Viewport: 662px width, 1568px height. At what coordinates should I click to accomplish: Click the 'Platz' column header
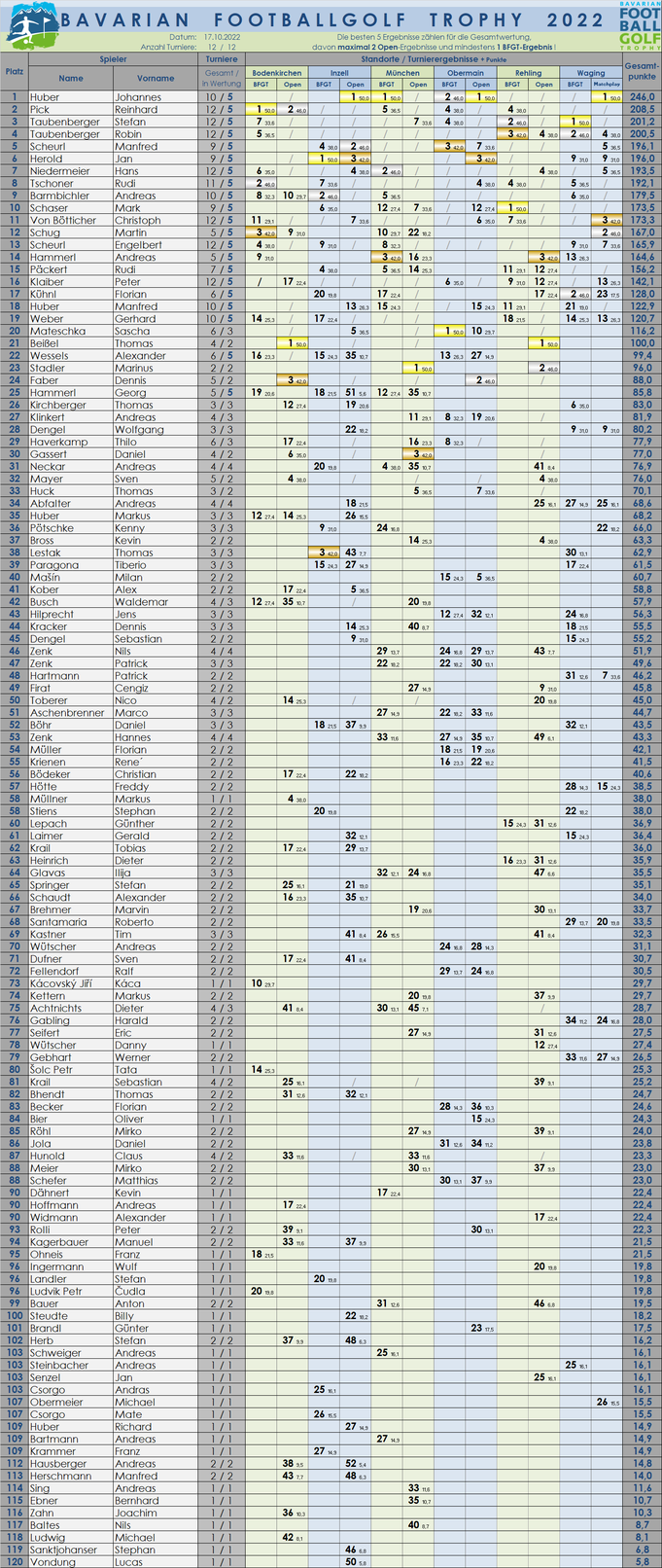click(x=15, y=72)
